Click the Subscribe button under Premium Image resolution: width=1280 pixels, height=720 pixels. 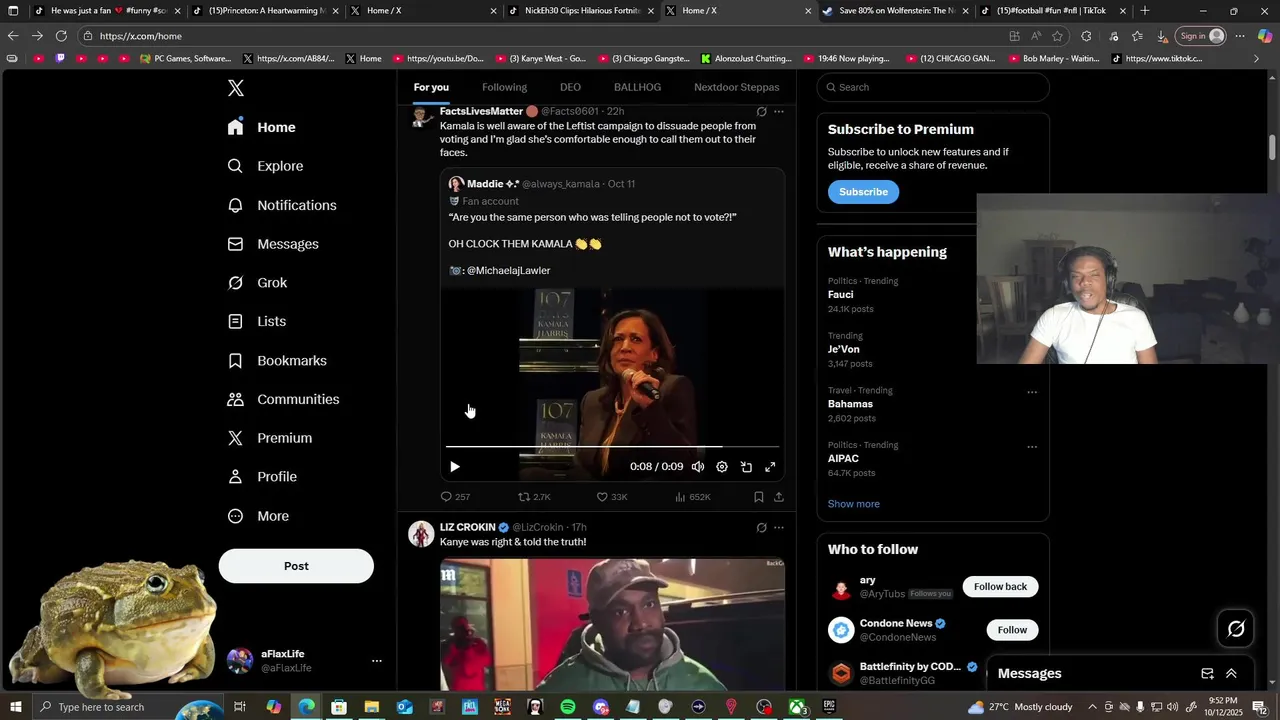(863, 192)
